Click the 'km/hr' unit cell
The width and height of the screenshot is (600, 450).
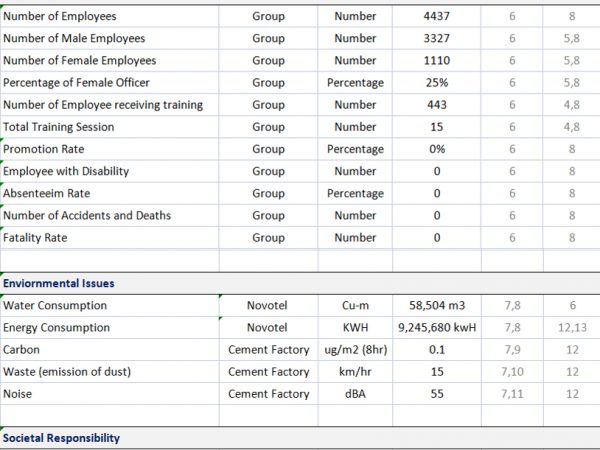355,372
